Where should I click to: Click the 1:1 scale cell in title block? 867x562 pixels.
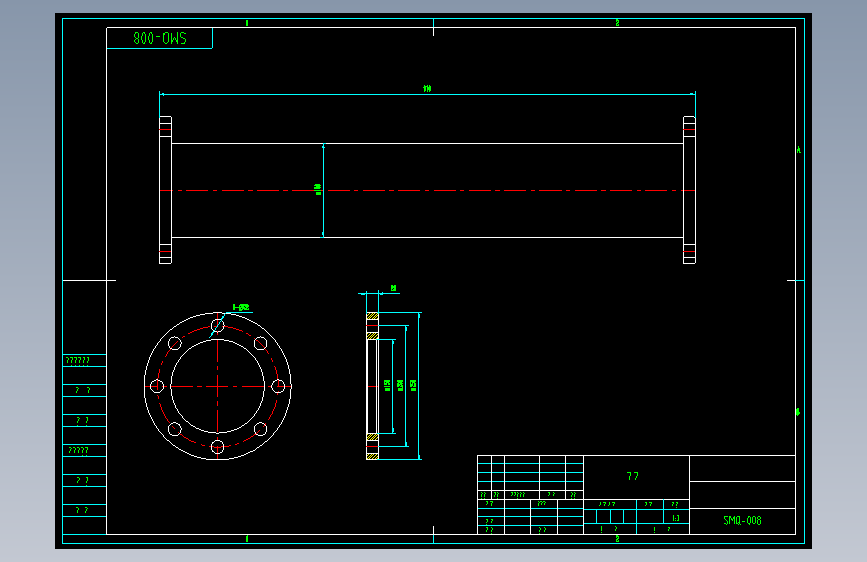pos(676,518)
